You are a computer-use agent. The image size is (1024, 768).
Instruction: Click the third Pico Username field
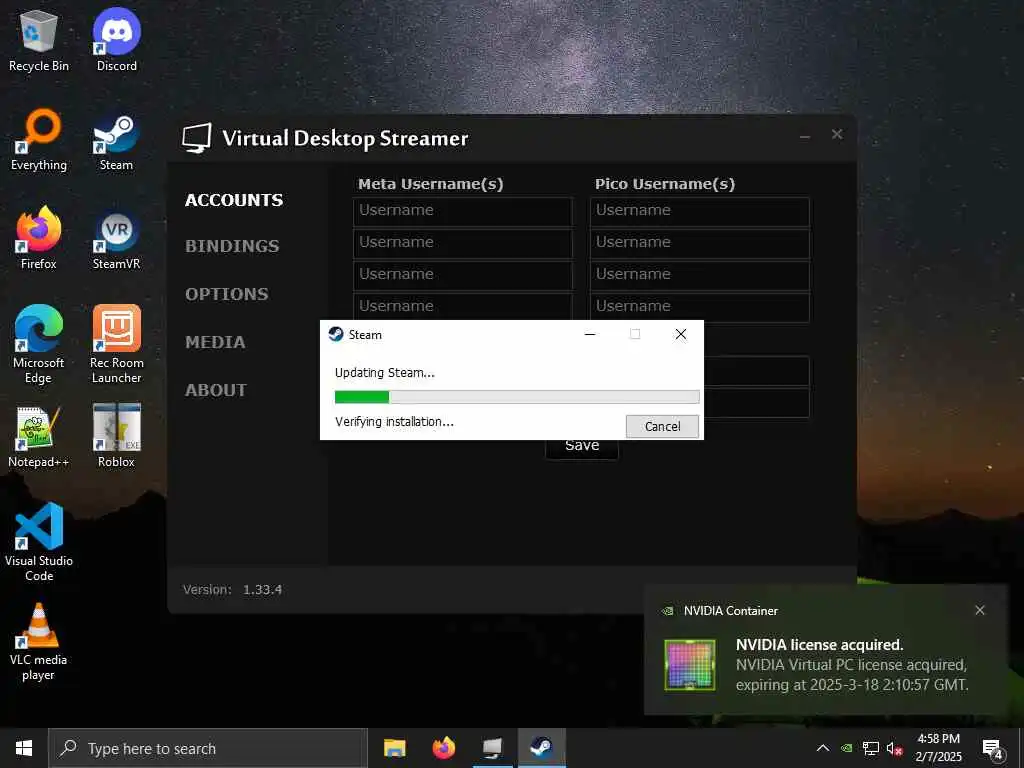click(x=699, y=276)
